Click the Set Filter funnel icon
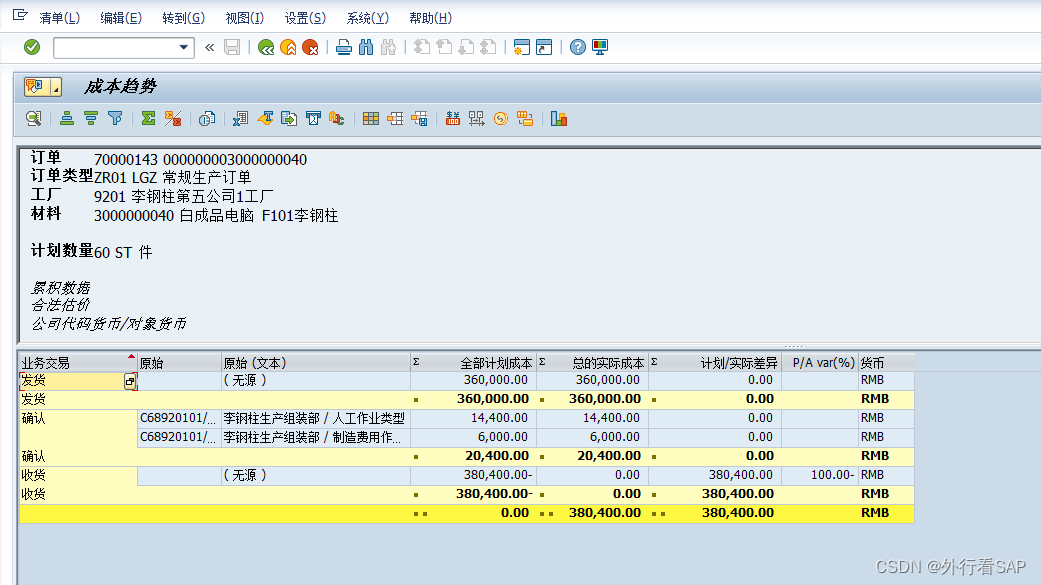 pyautogui.click(x=115, y=118)
